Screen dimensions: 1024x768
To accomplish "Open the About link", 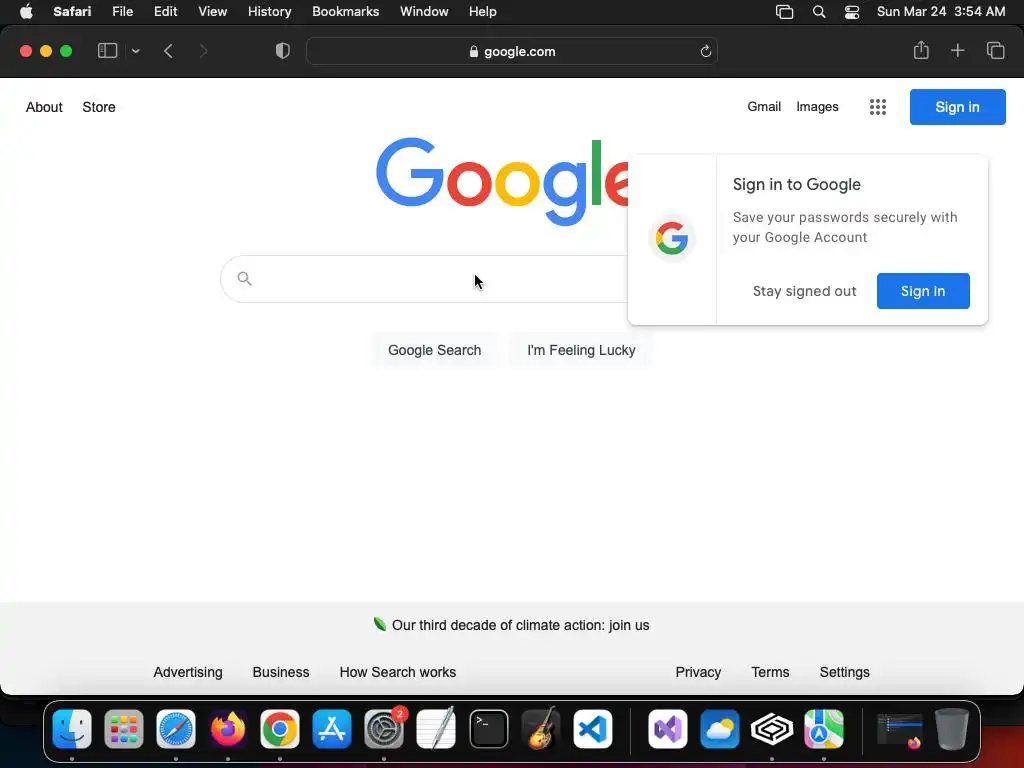I will (x=44, y=107).
